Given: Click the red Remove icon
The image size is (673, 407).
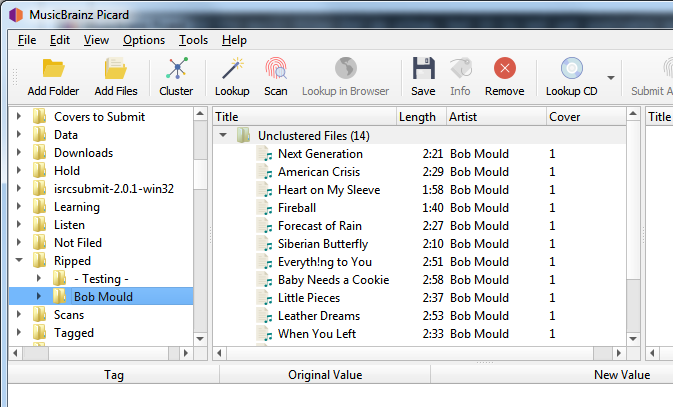Looking at the screenshot, I should tap(505, 68).
